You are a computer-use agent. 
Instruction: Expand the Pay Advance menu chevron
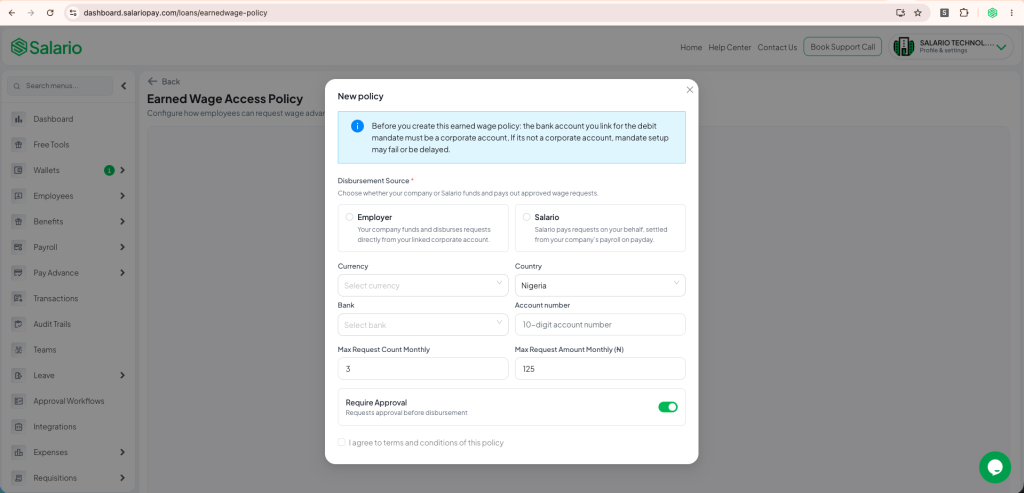click(x=122, y=273)
